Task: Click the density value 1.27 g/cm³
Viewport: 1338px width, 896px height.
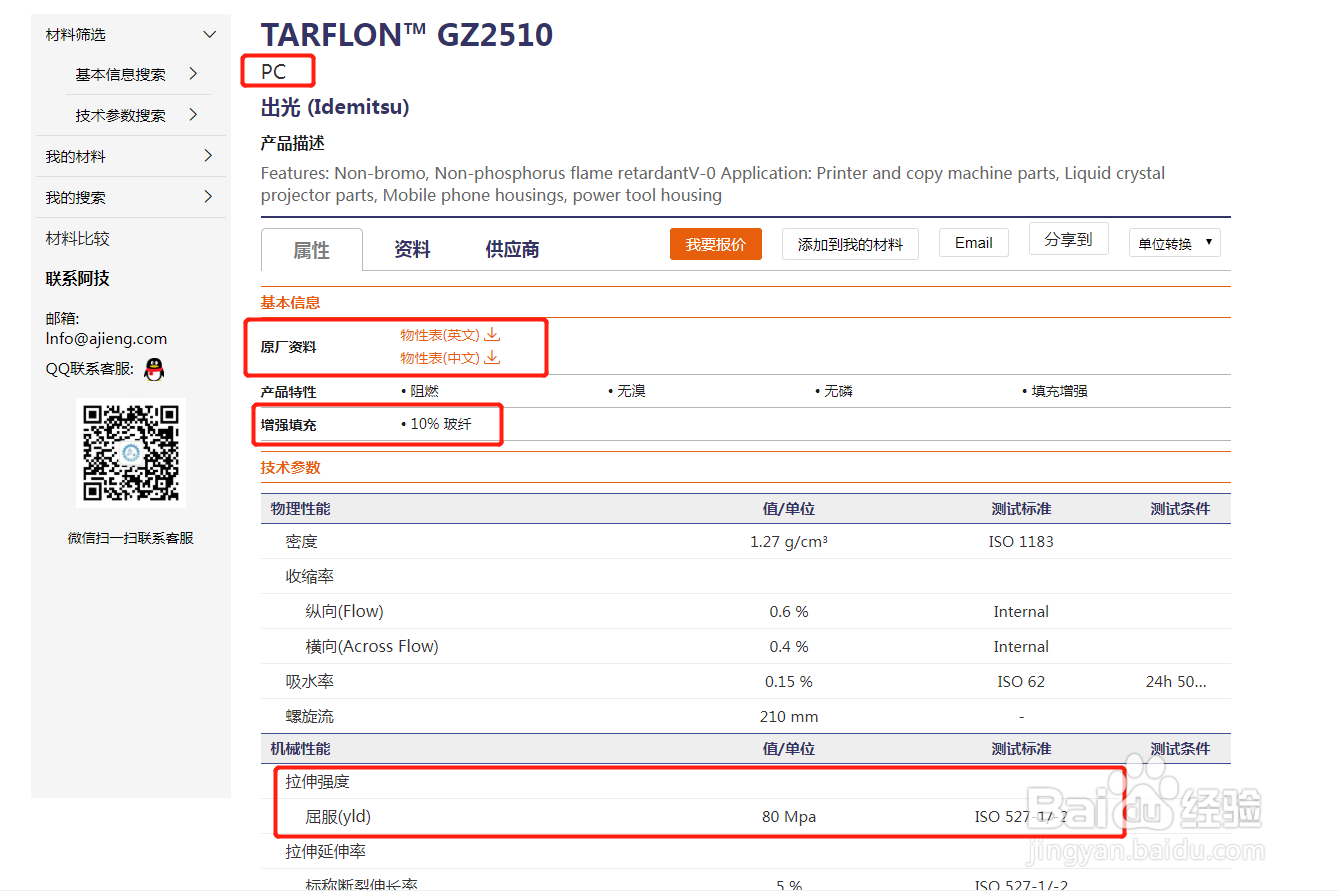Action: point(789,541)
